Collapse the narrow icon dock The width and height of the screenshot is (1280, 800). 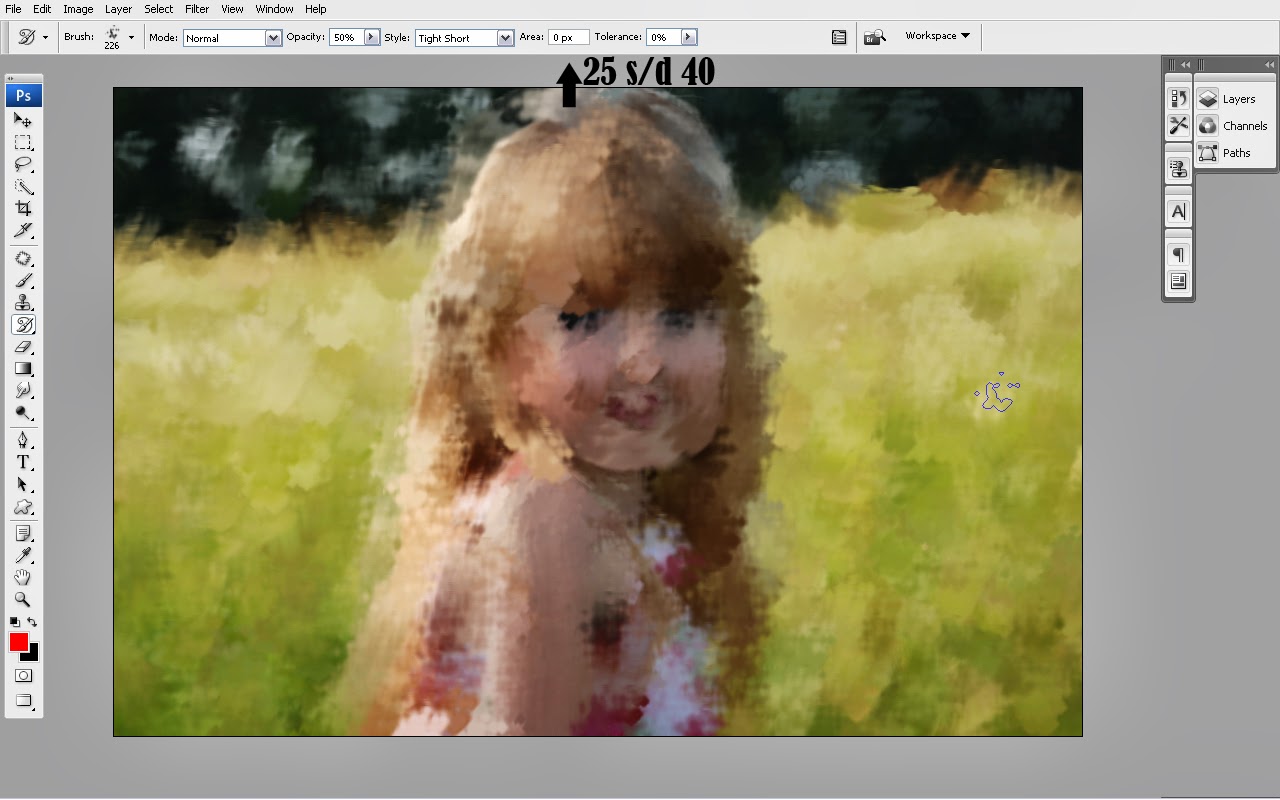[1186, 65]
